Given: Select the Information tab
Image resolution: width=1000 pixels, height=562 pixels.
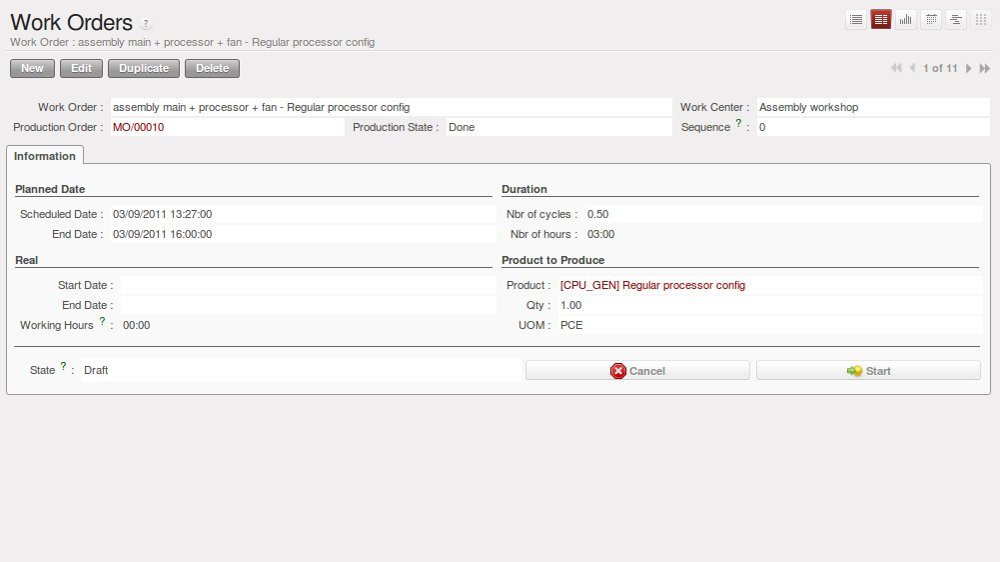Looking at the screenshot, I should (45, 156).
